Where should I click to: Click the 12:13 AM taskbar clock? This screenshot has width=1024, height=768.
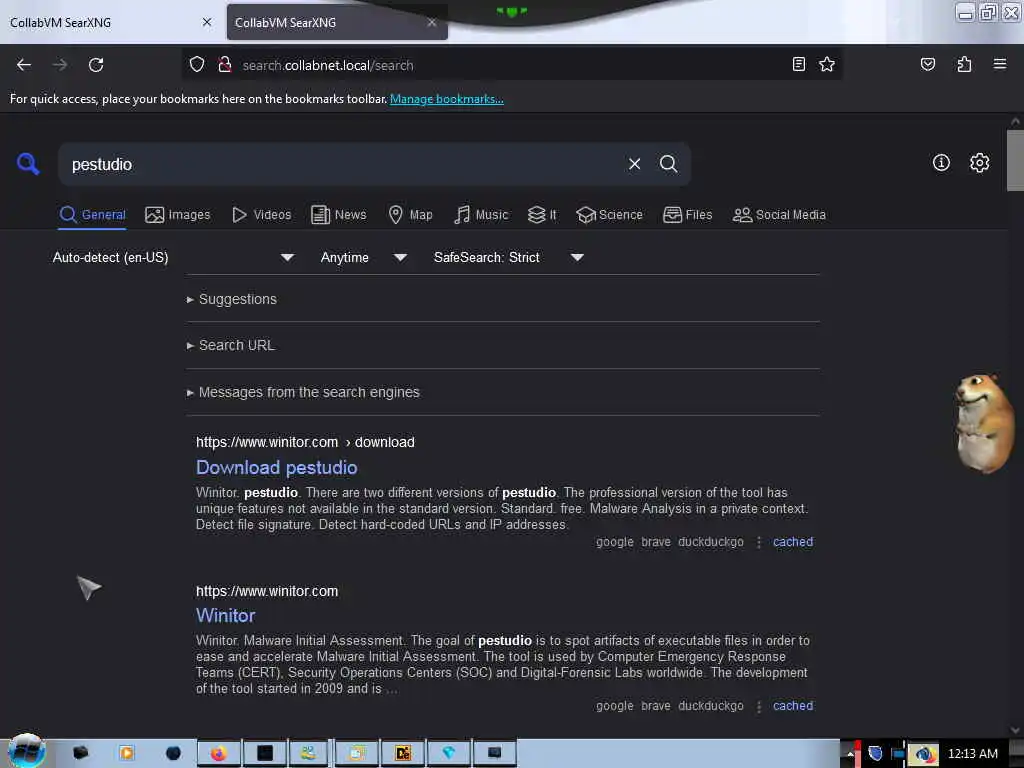pos(972,754)
